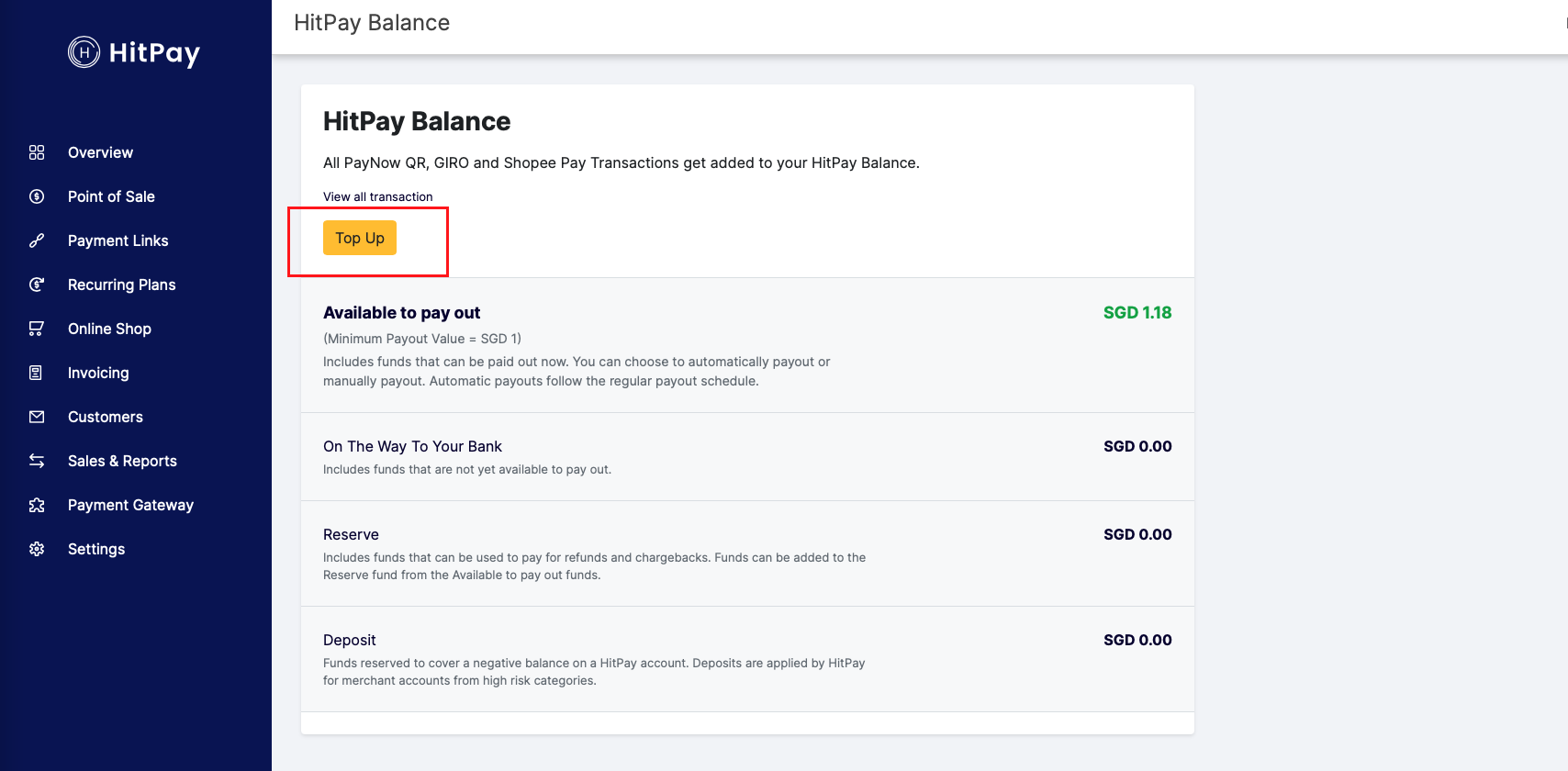Select Invoicing in sidebar
Image resolution: width=1568 pixels, height=771 pixels.
[x=98, y=373]
